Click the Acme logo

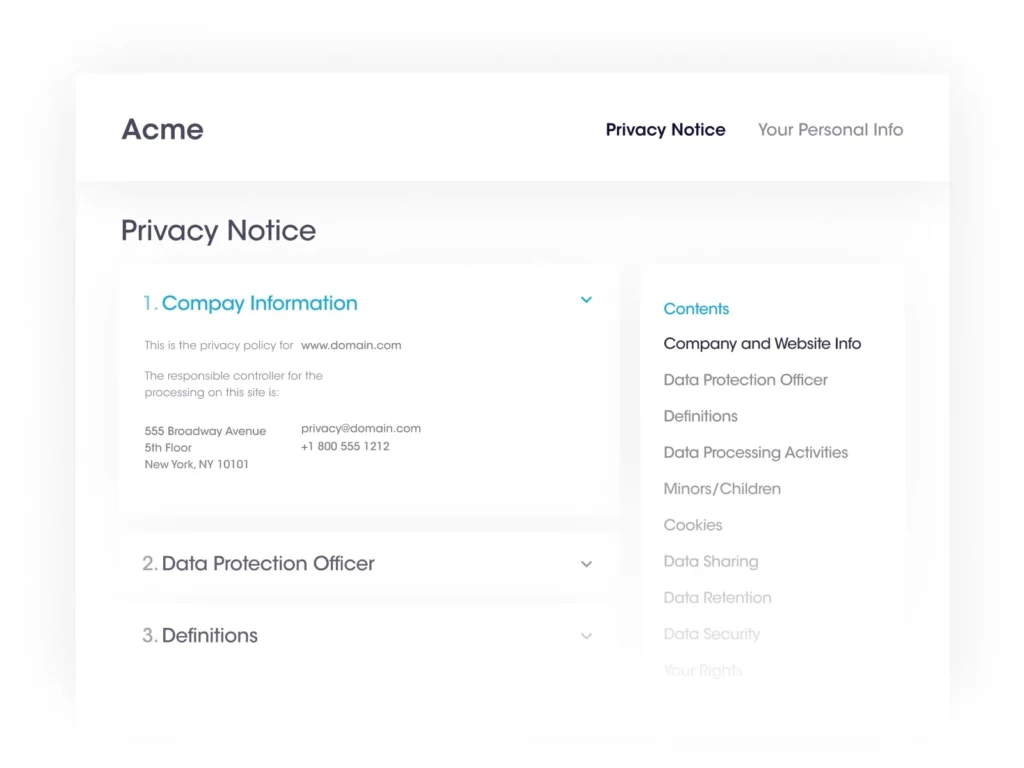pyautogui.click(x=162, y=130)
